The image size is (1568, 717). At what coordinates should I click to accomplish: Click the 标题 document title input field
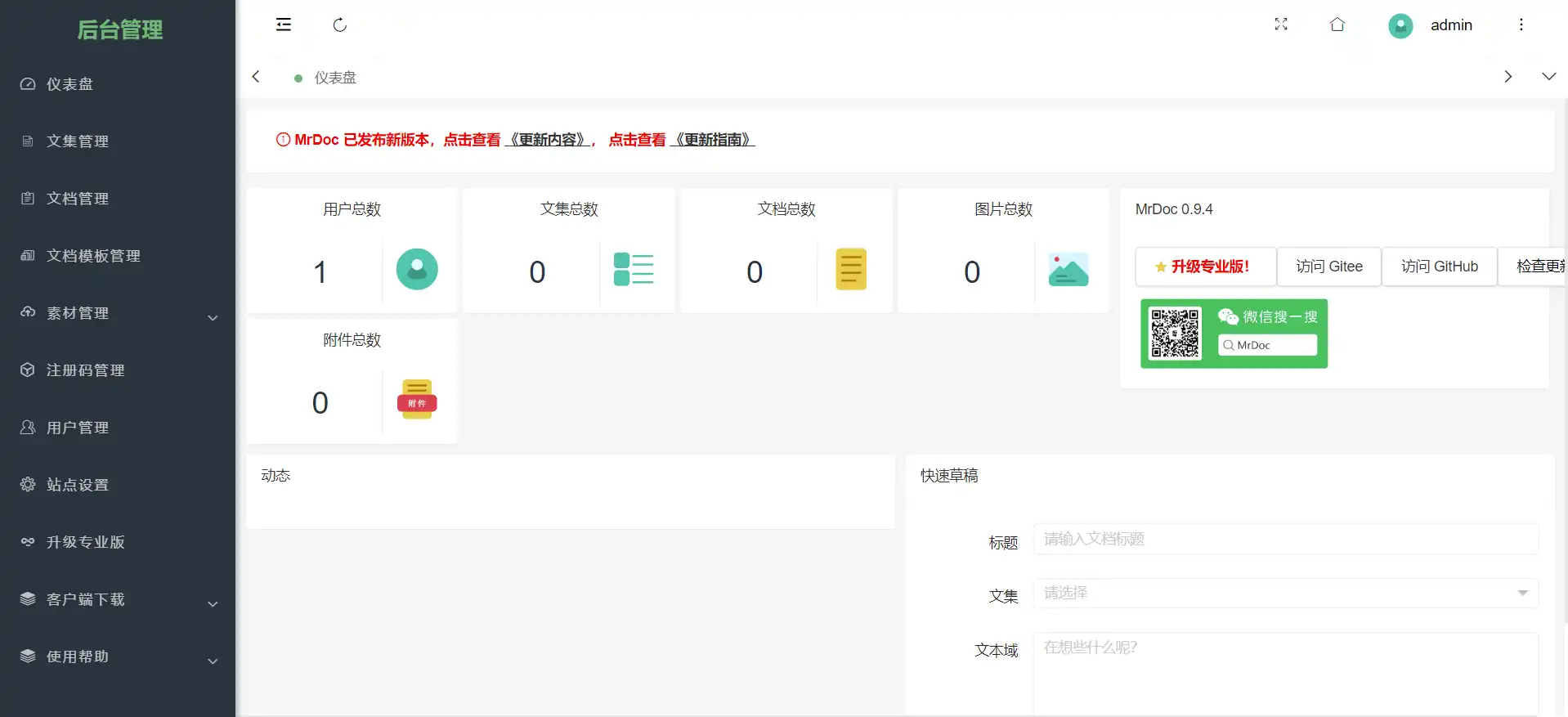[x=1285, y=539]
